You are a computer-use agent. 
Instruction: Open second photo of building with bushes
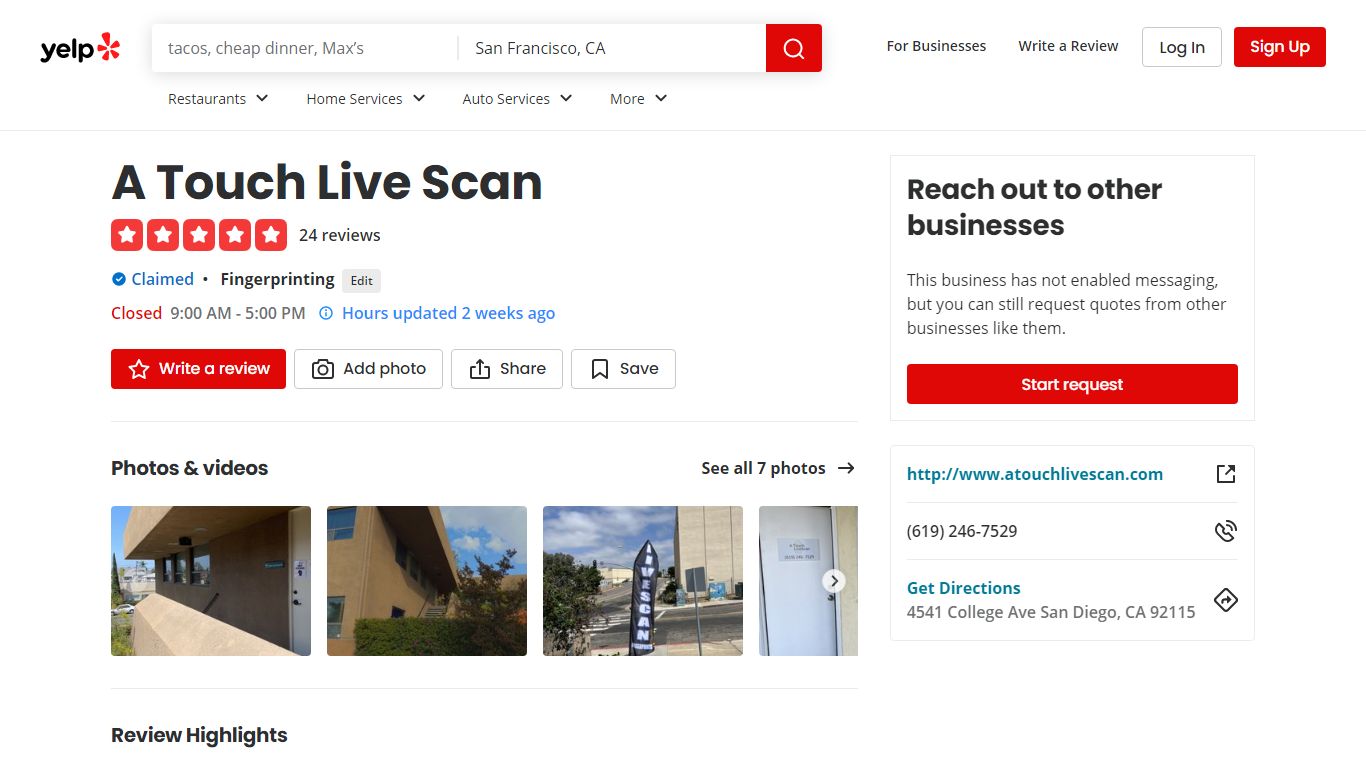pos(427,581)
